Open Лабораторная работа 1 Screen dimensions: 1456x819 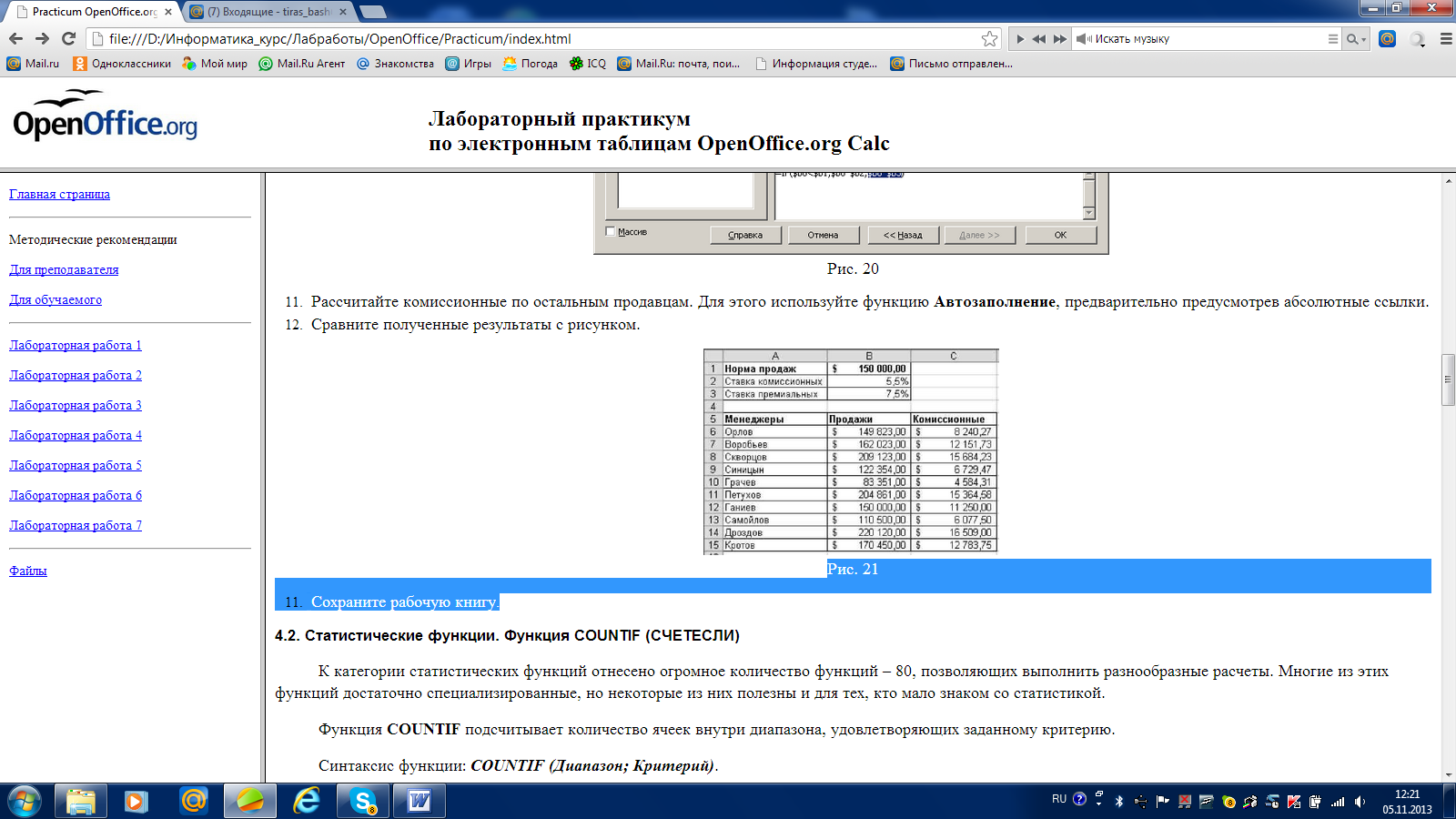click(76, 345)
